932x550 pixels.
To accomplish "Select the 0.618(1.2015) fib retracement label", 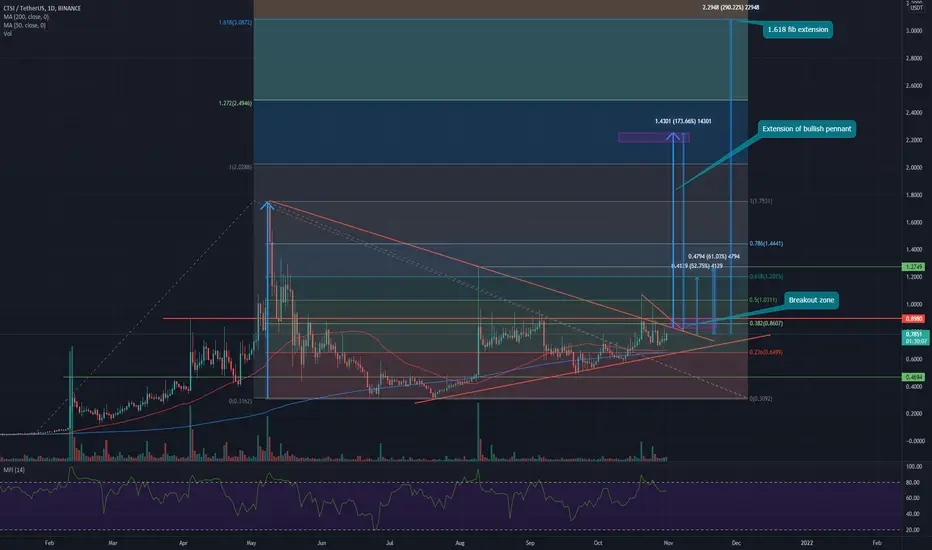I will 766,277.
